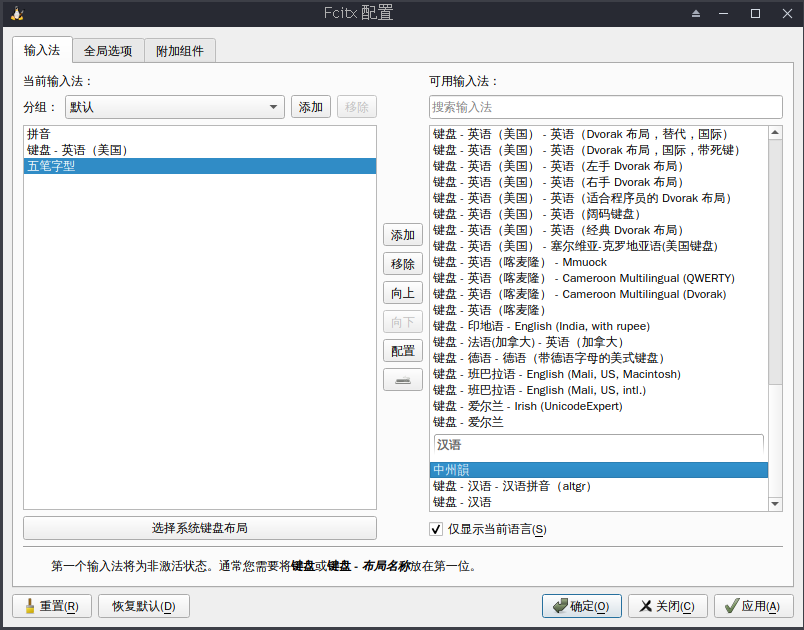The image size is (804, 630).
Task: Click the shade/roll-up window arrow in title bar
Action: tap(696, 13)
